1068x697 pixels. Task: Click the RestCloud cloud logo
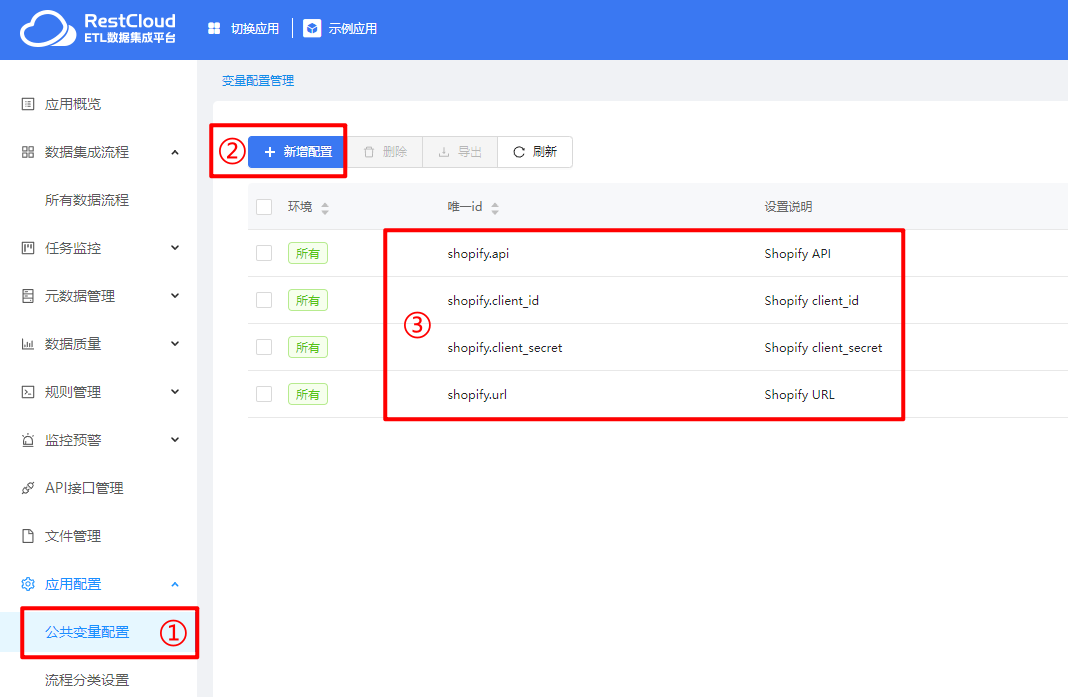(x=47, y=29)
